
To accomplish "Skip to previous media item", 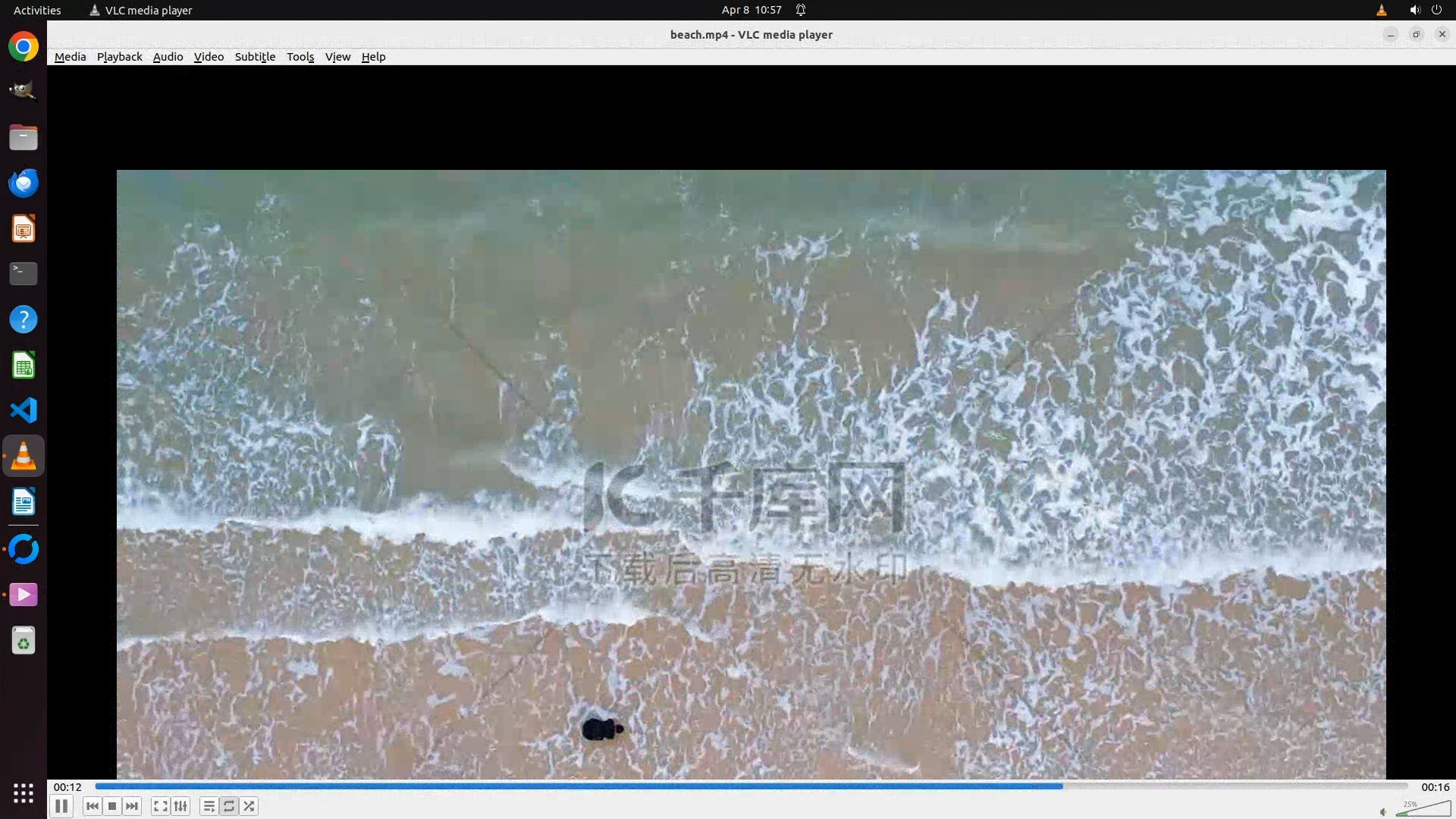I will tap(92, 806).
